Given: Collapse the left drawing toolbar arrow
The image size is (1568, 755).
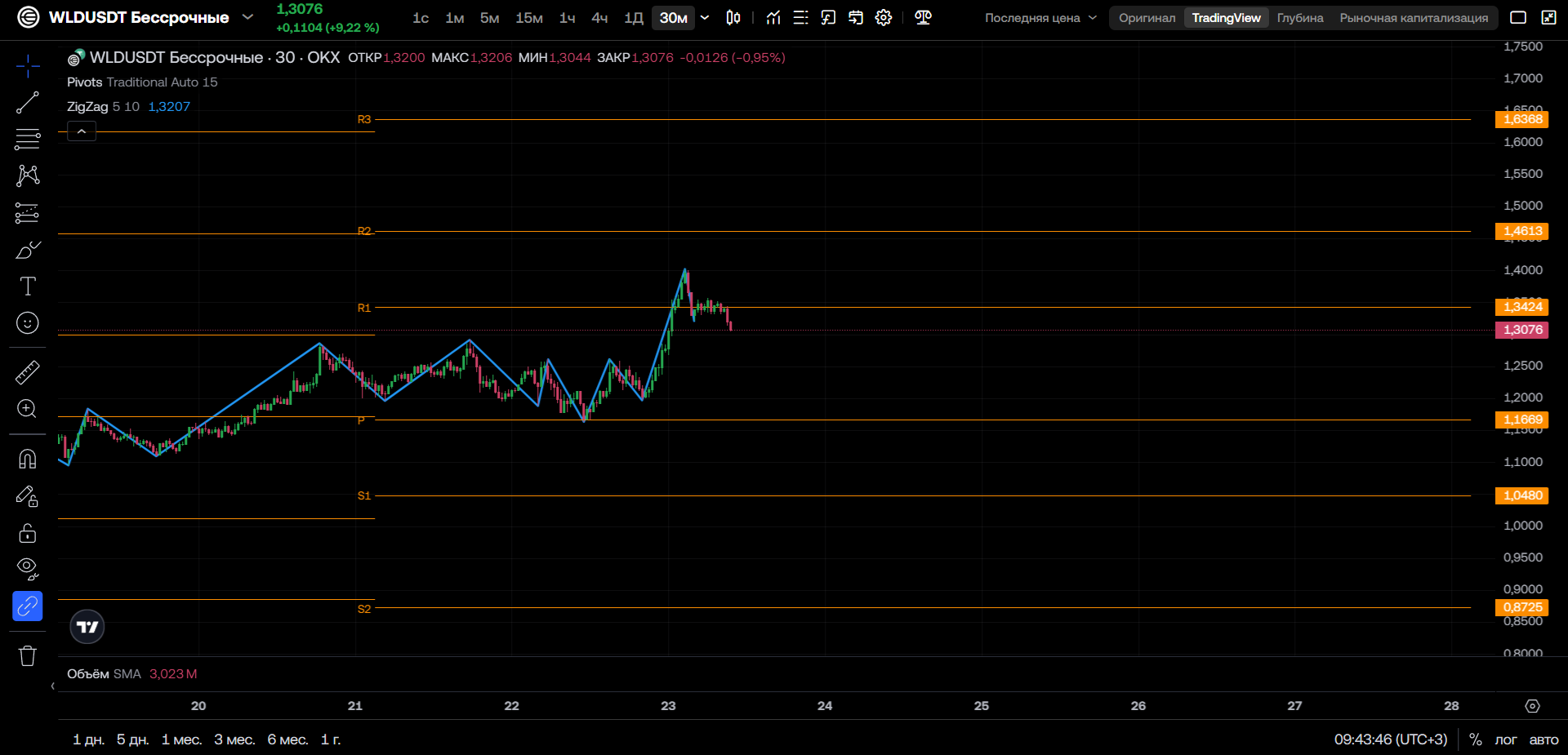Looking at the screenshot, I should point(53,686).
